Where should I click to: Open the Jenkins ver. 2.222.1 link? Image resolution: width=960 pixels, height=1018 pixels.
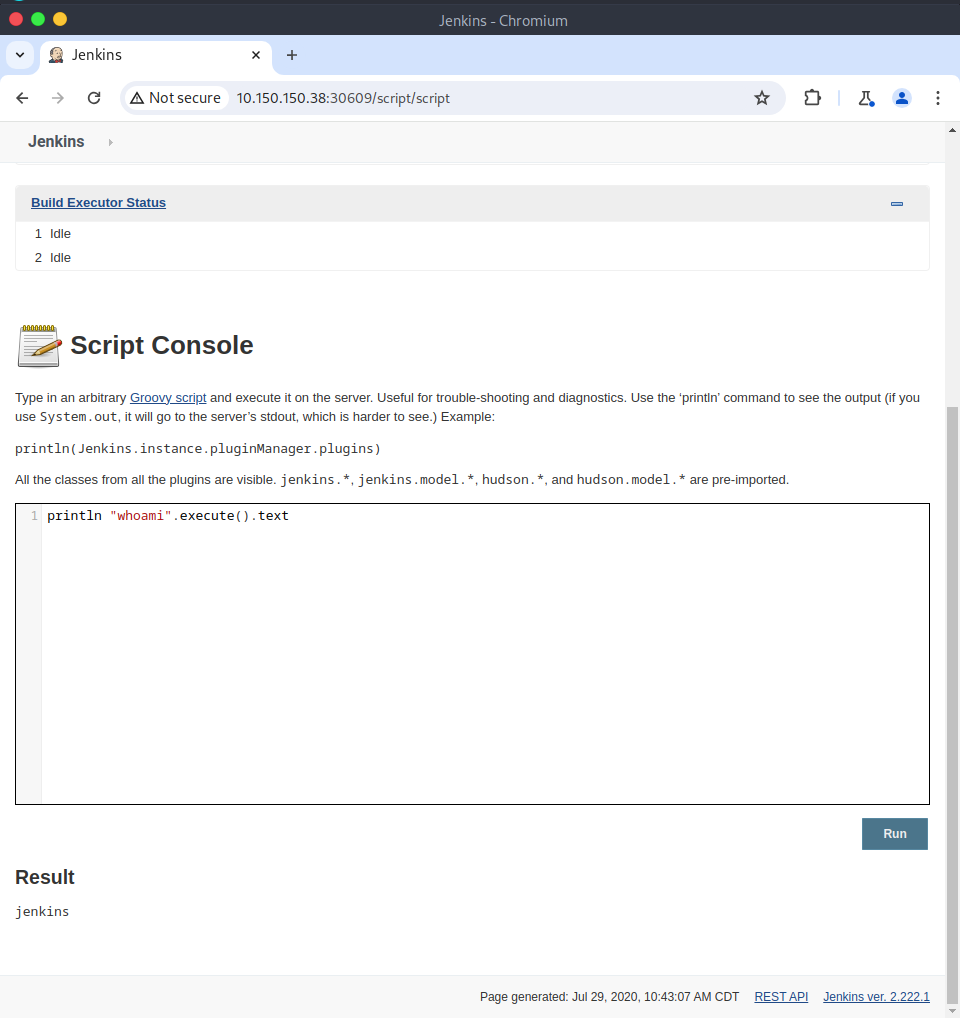(x=876, y=997)
